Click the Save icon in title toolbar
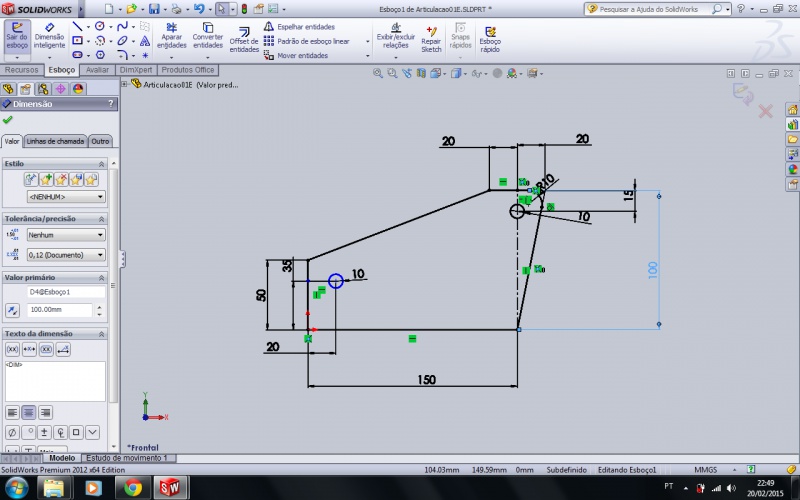800x500 pixels. tap(154, 9)
